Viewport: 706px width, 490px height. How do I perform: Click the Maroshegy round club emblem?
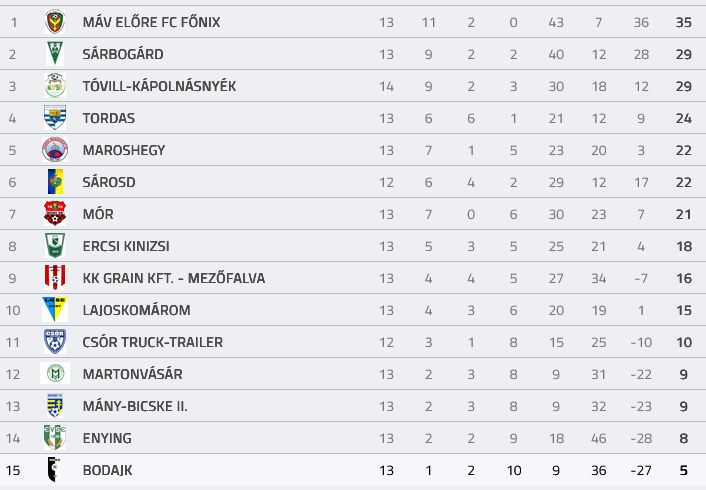click(55, 150)
